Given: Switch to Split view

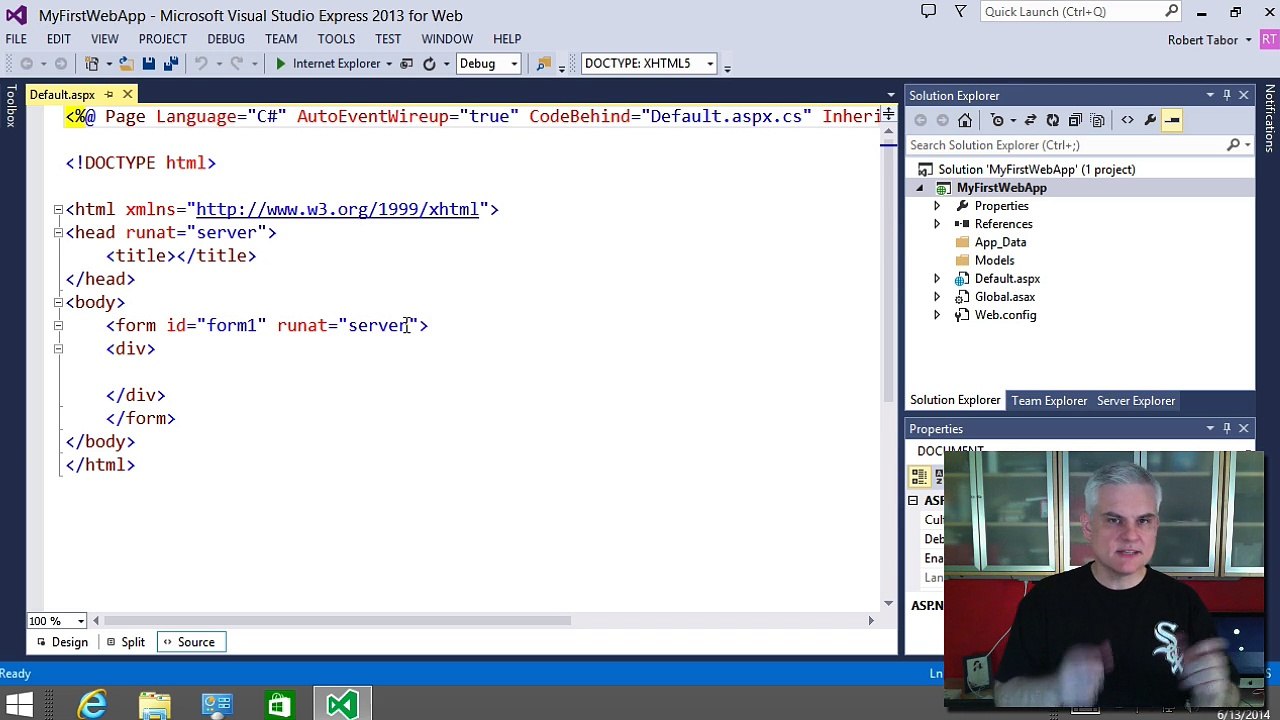Looking at the screenshot, I should click(126, 642).
